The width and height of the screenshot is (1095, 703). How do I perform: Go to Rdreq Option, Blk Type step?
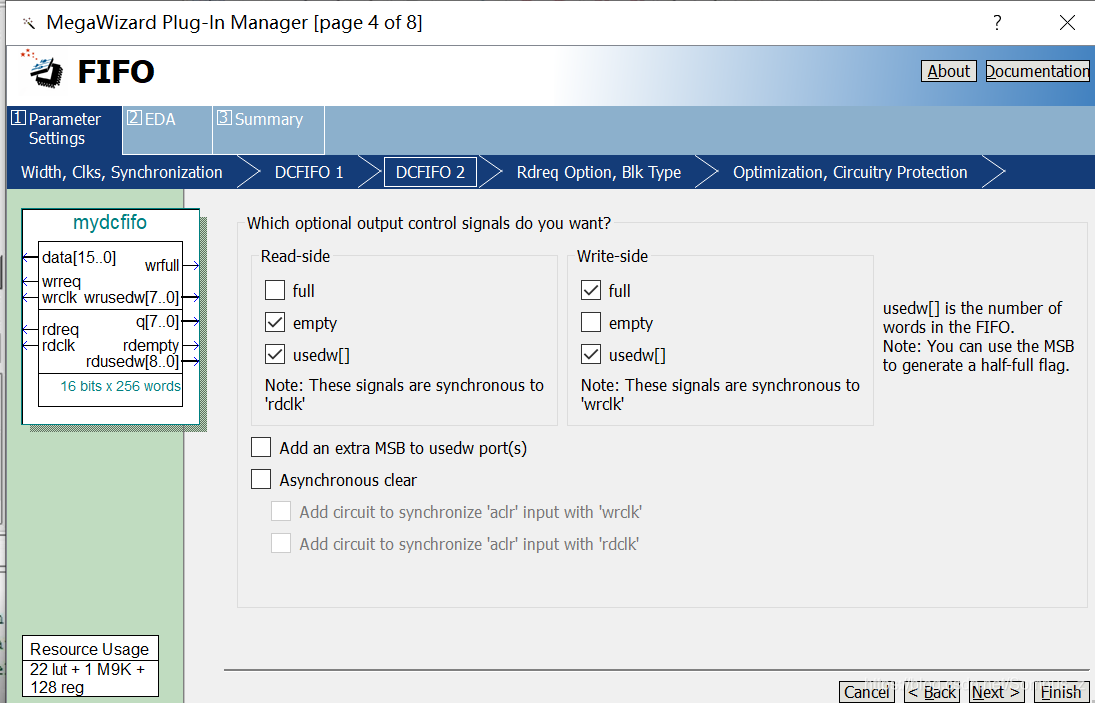click(598, 172)
